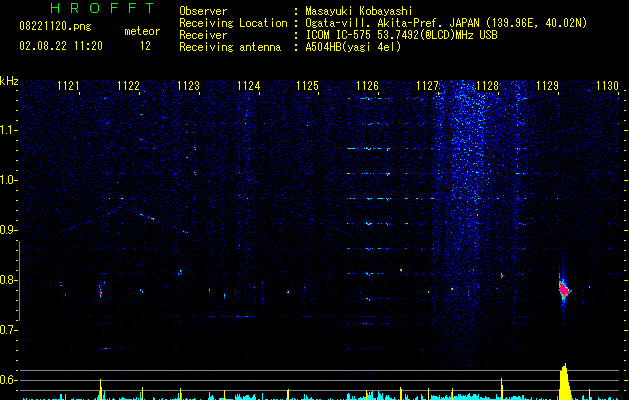This screenshot has width=629, height=400.
Task: Click the 1124 time marker
Action: [x=248, y=86]
